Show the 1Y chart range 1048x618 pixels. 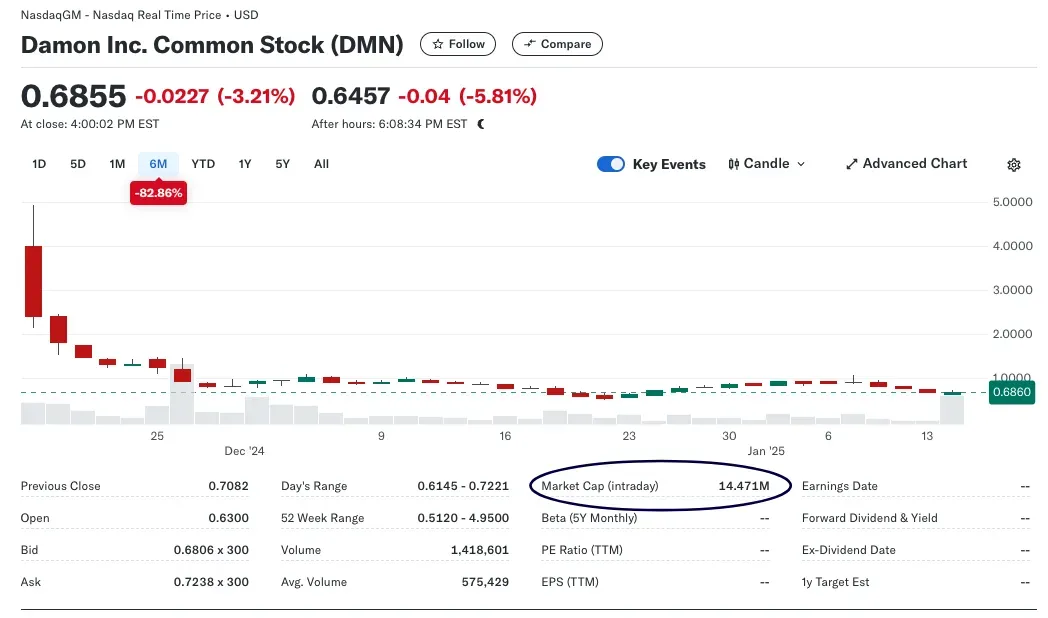[245, 164]
